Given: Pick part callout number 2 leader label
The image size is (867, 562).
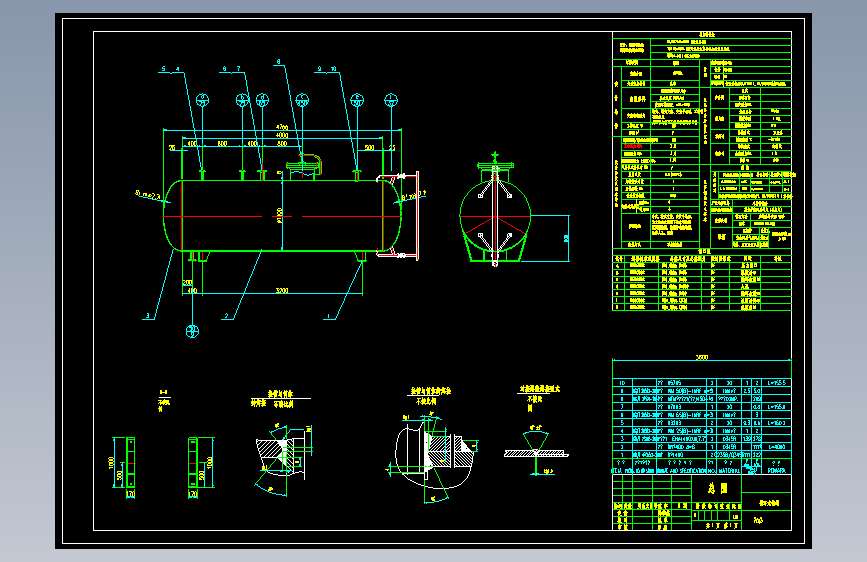Looking at the screenshot, I should [x=226, y=316].
